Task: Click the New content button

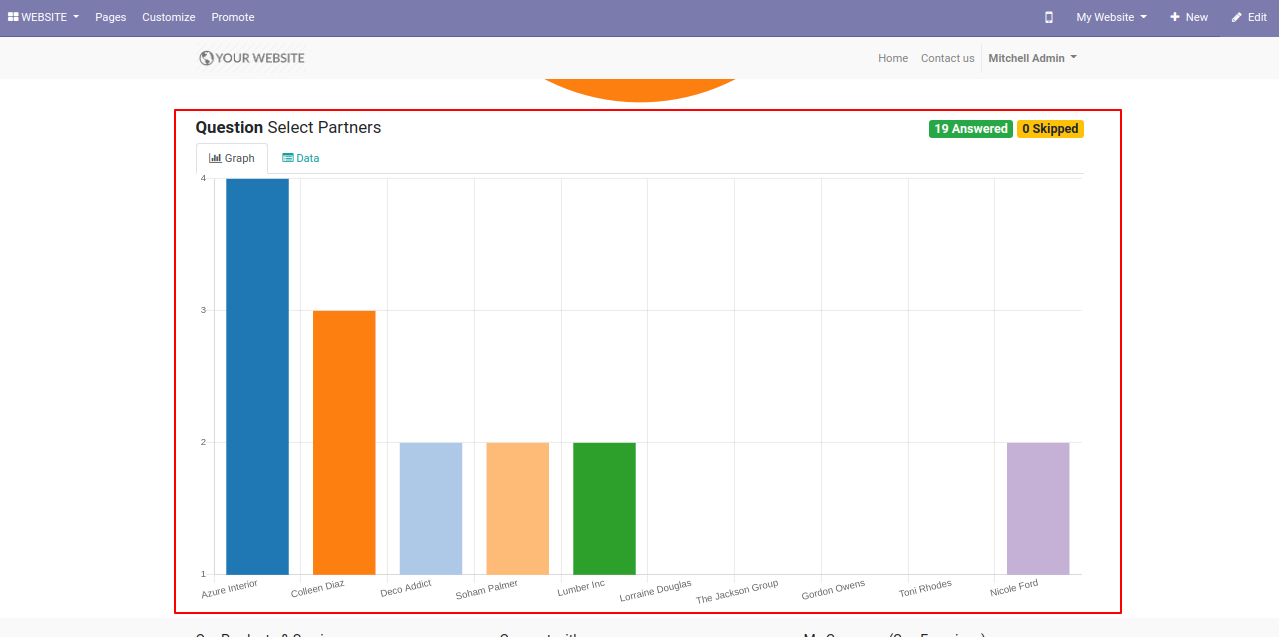Action: [1189, 17]
